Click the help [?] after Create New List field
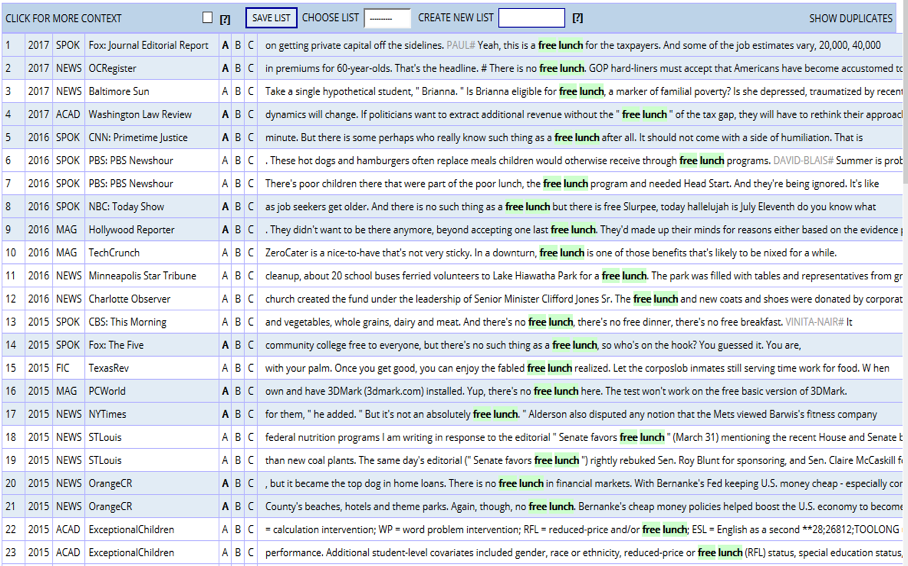Screen dimensions: 908x566 pos(578,18)
